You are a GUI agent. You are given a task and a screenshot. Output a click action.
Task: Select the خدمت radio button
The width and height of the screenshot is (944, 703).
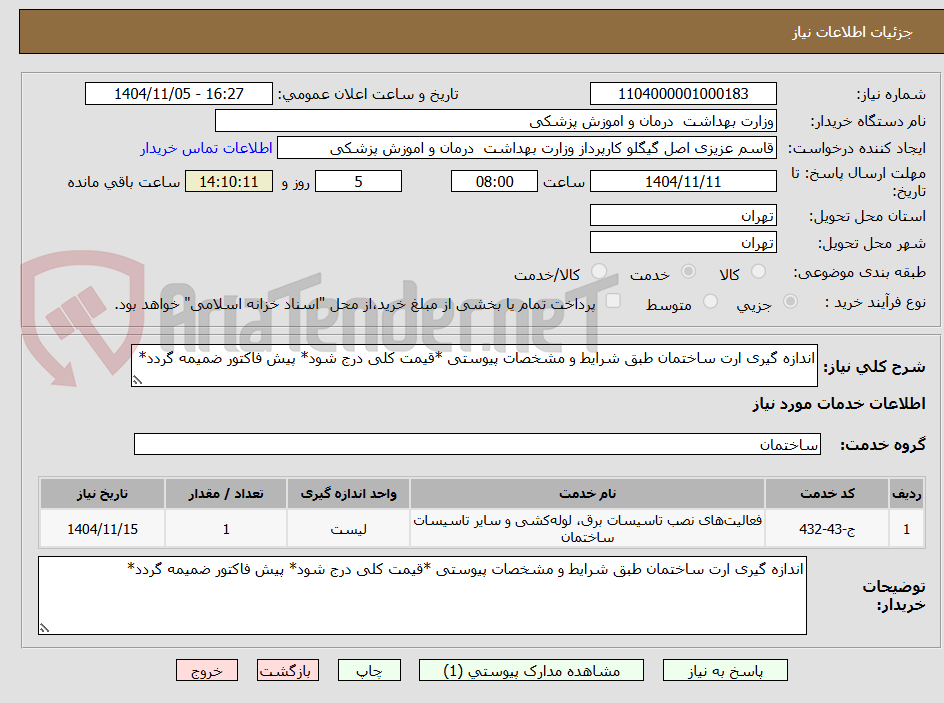pos(688,272)
